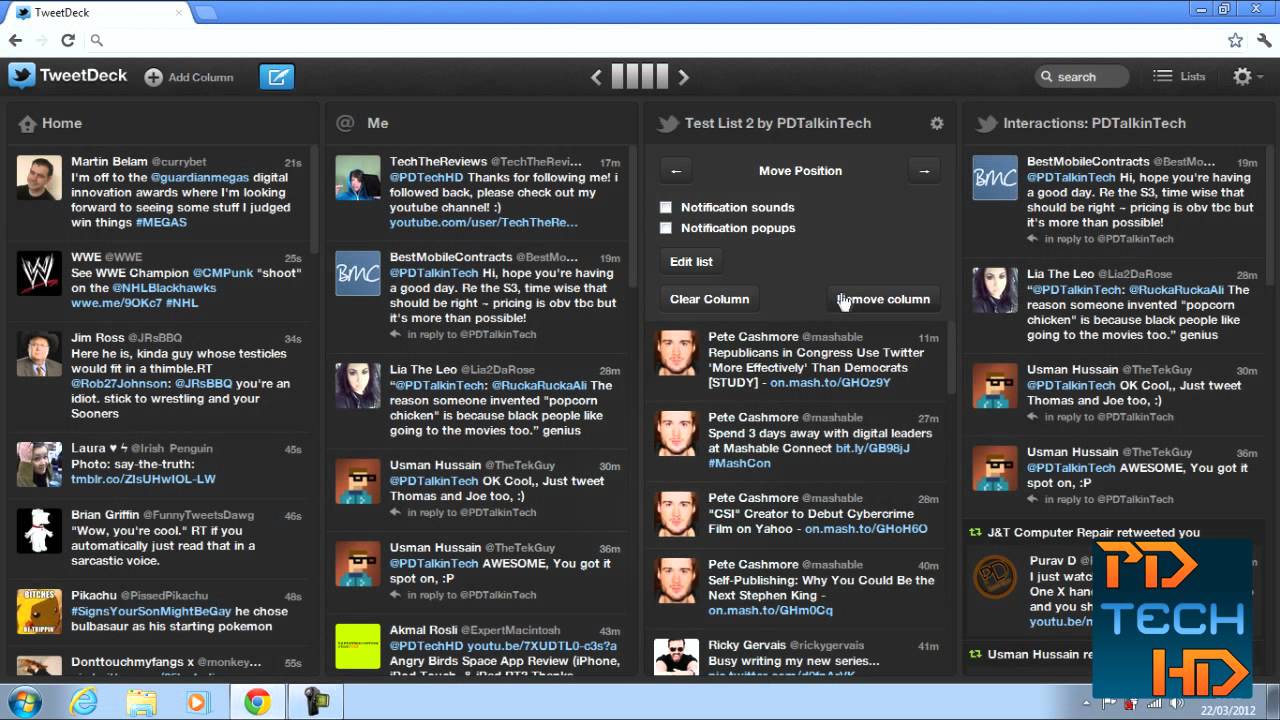Go to previous columns with left chevron
1280x720 pixels.
[596, 77]
